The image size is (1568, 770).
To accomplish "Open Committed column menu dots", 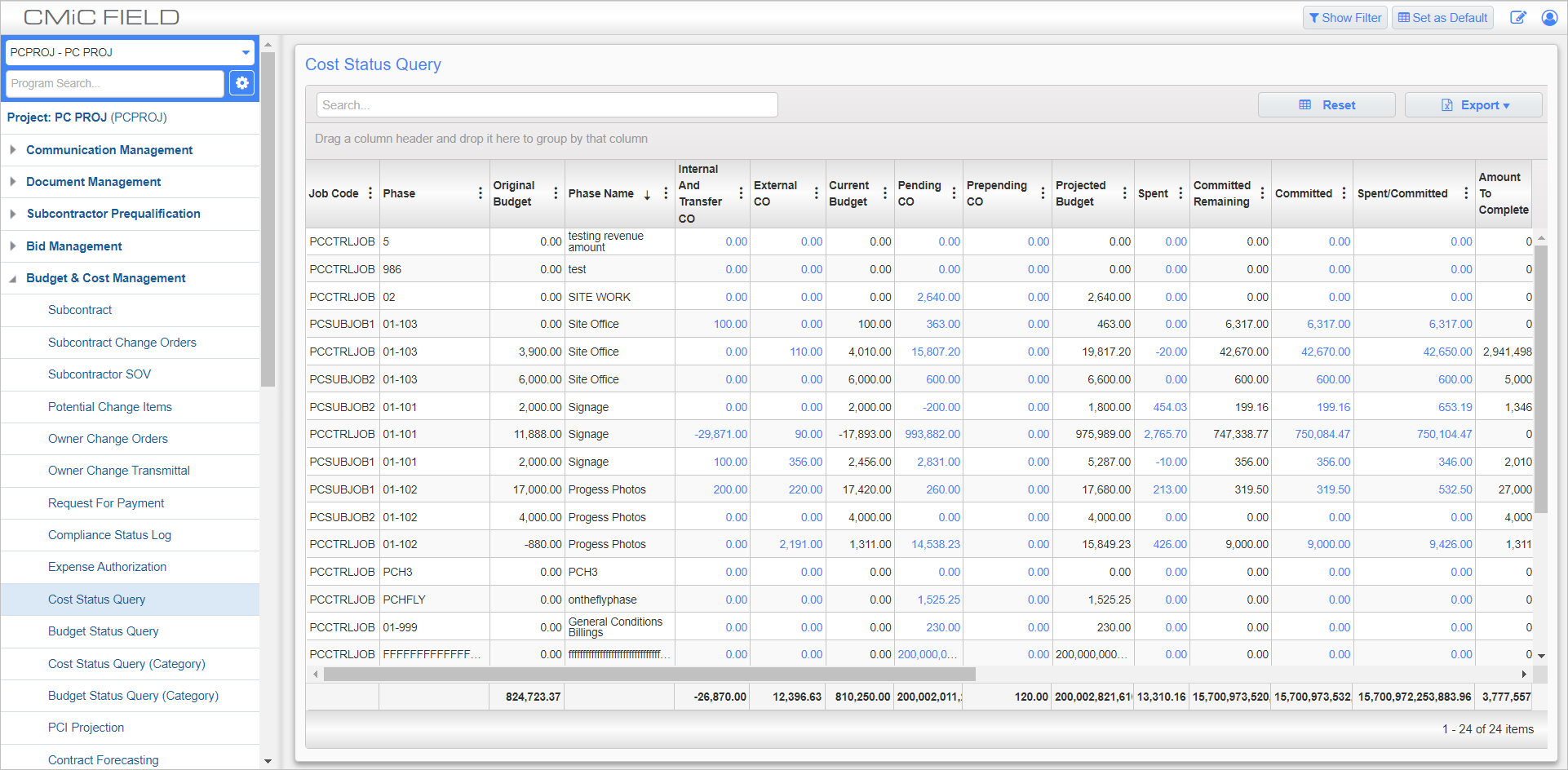I will 1344,193.
